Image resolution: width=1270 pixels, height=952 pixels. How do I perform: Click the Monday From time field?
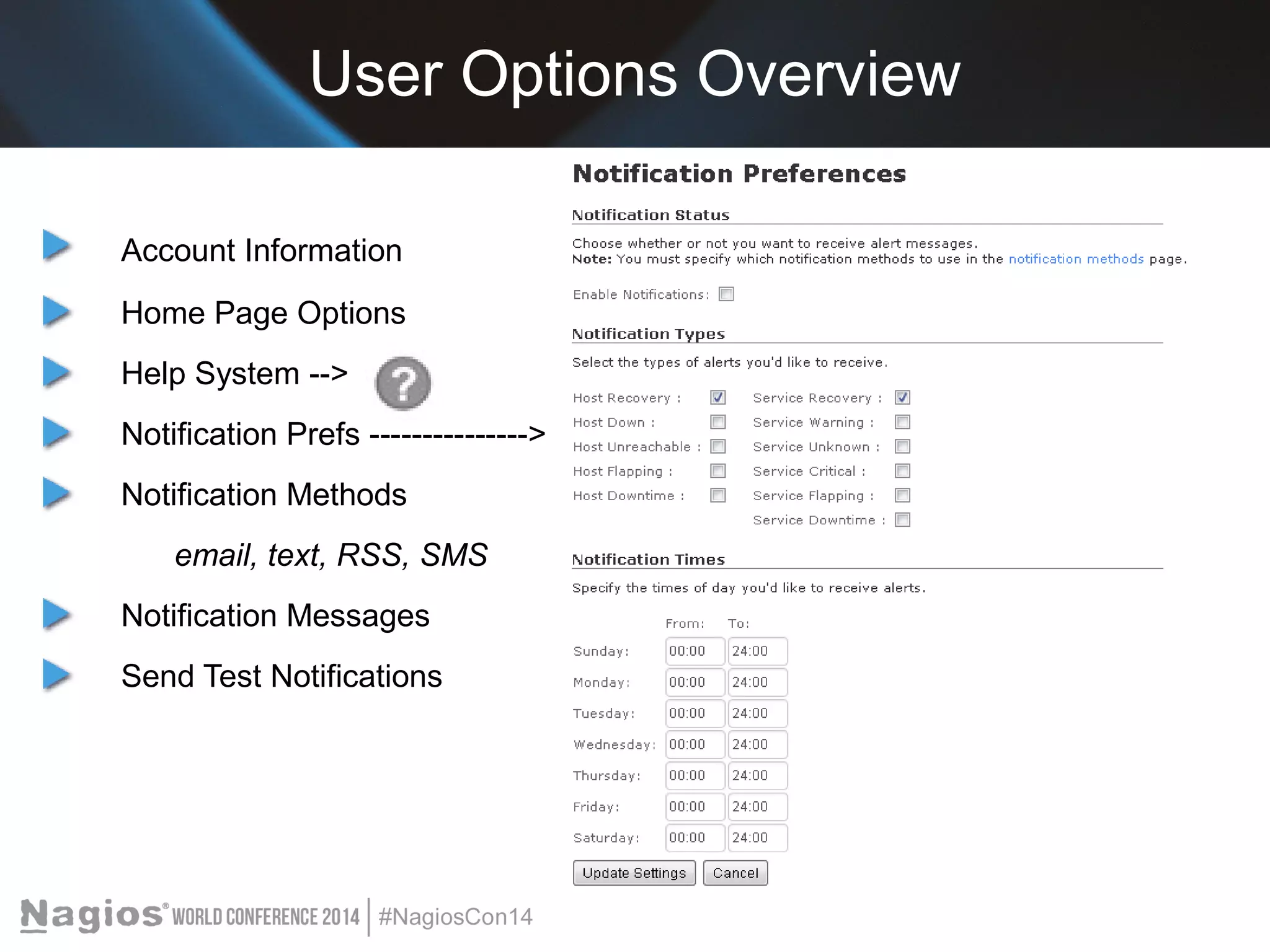[x=695, y=682]
